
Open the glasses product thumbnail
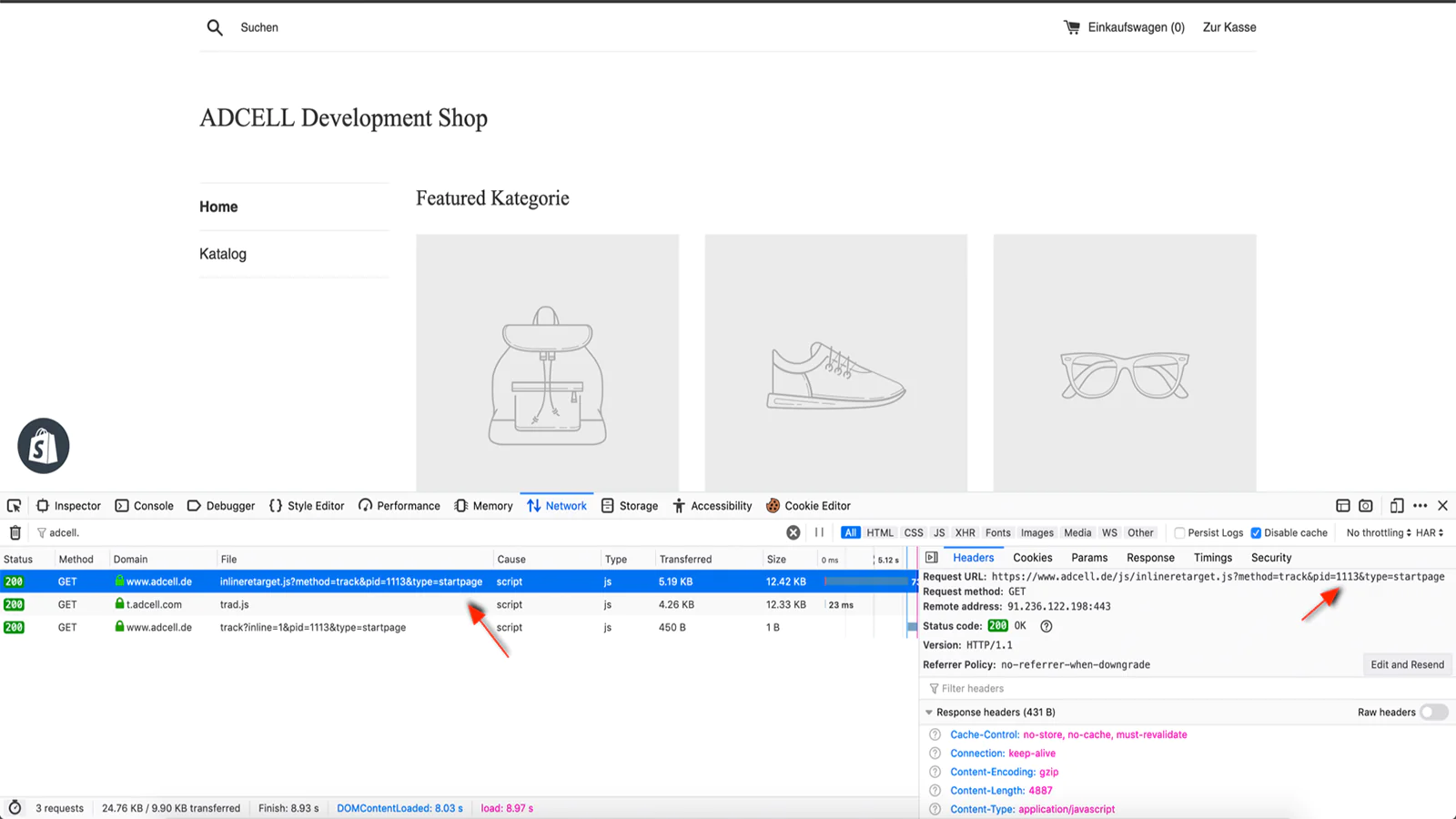[x=1125, y=363]
